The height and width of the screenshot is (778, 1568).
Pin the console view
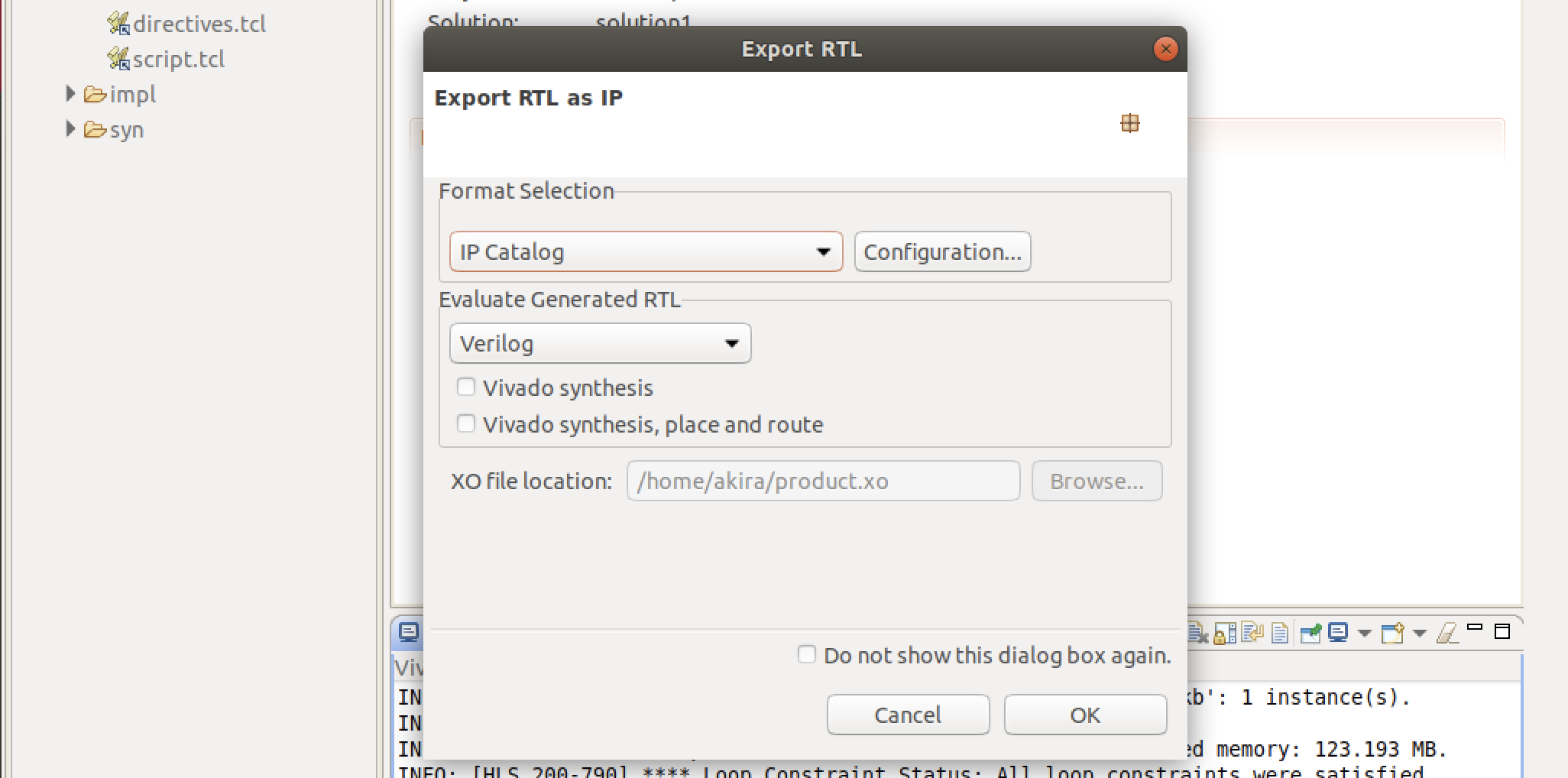1309,633
